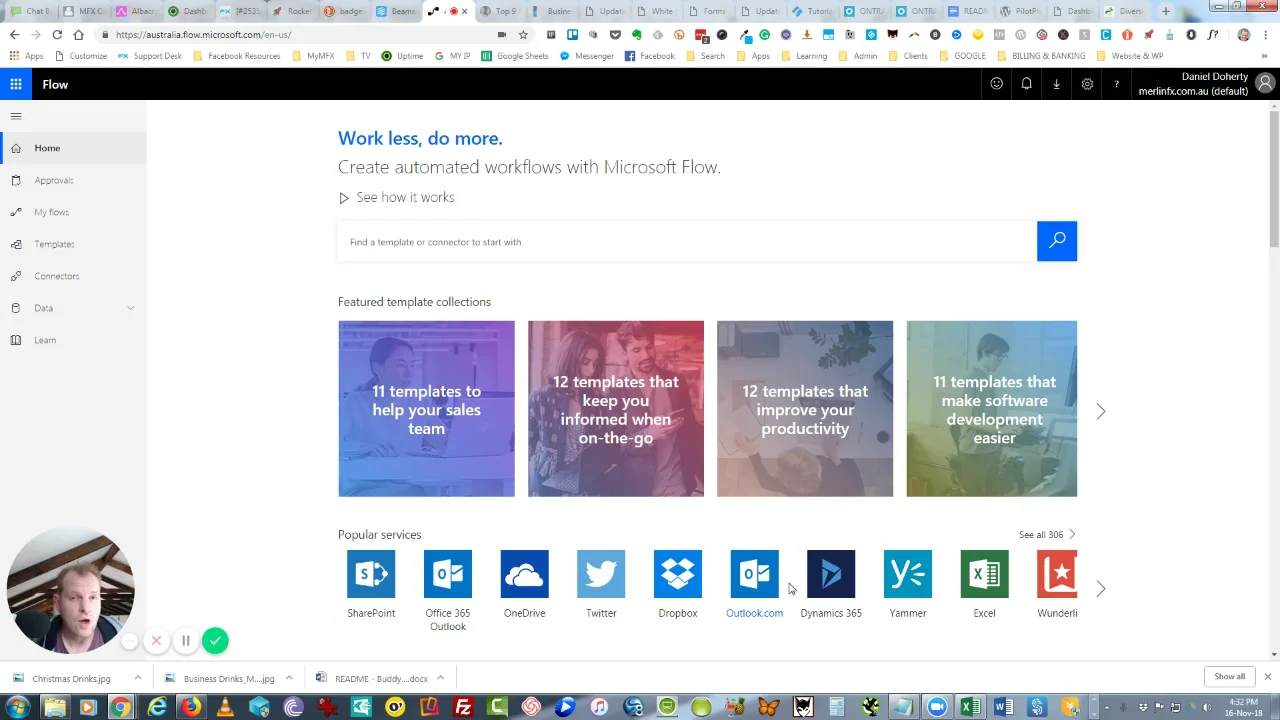Open My flows in sidebar
This screenshot has width=1280, height=720.
73,212
